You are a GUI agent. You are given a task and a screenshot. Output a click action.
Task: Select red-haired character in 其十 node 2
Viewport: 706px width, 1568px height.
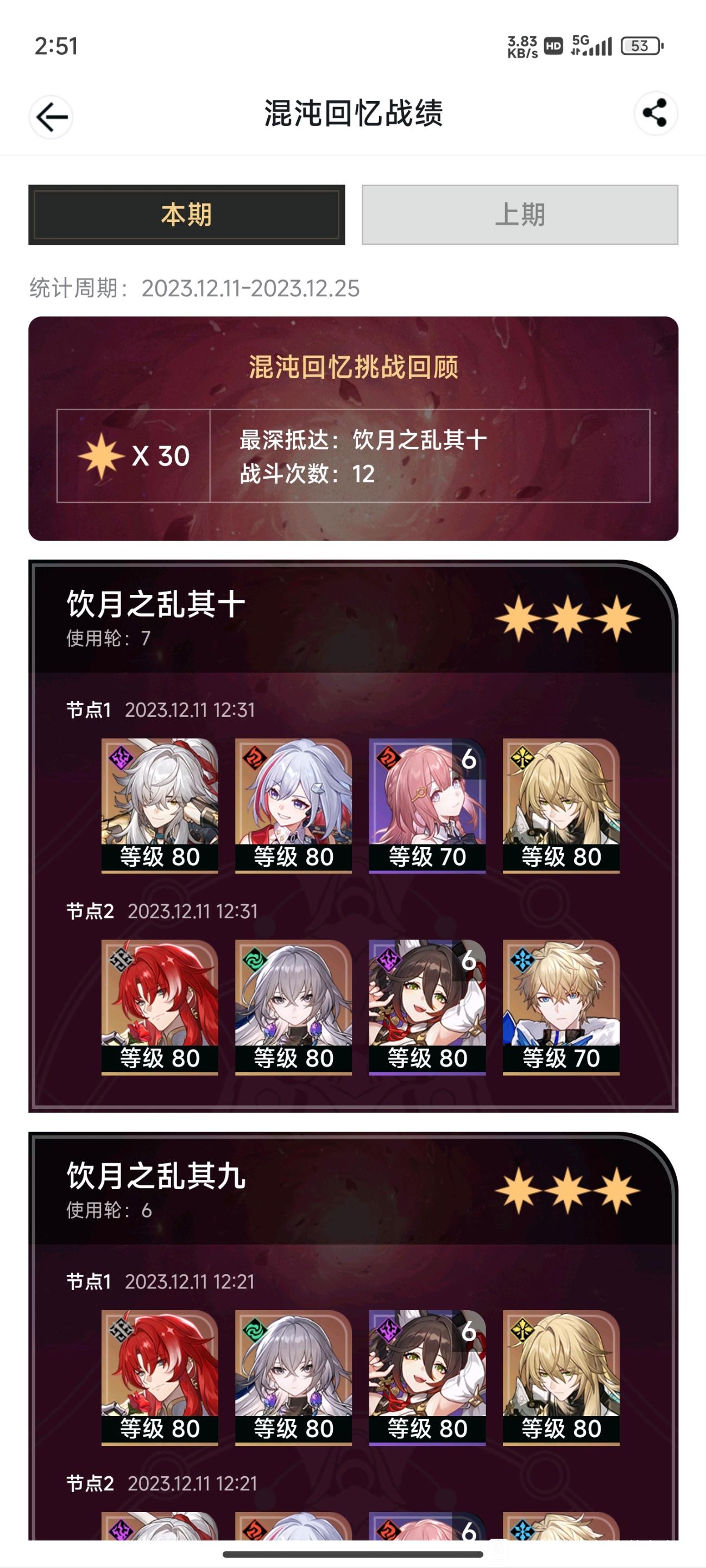pyautogui.click(x=160, y=1007)
